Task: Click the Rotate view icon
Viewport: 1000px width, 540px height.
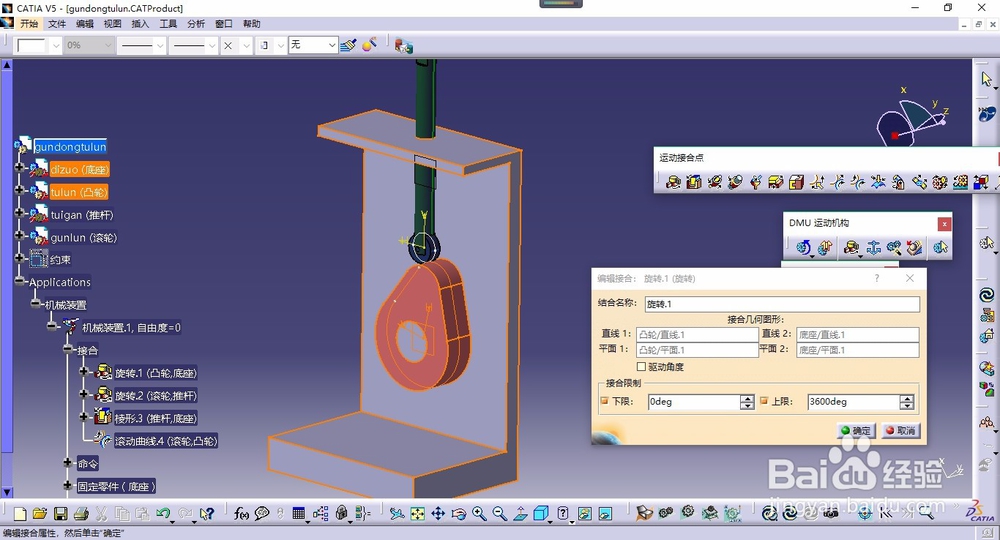Action: coord(459,513)
